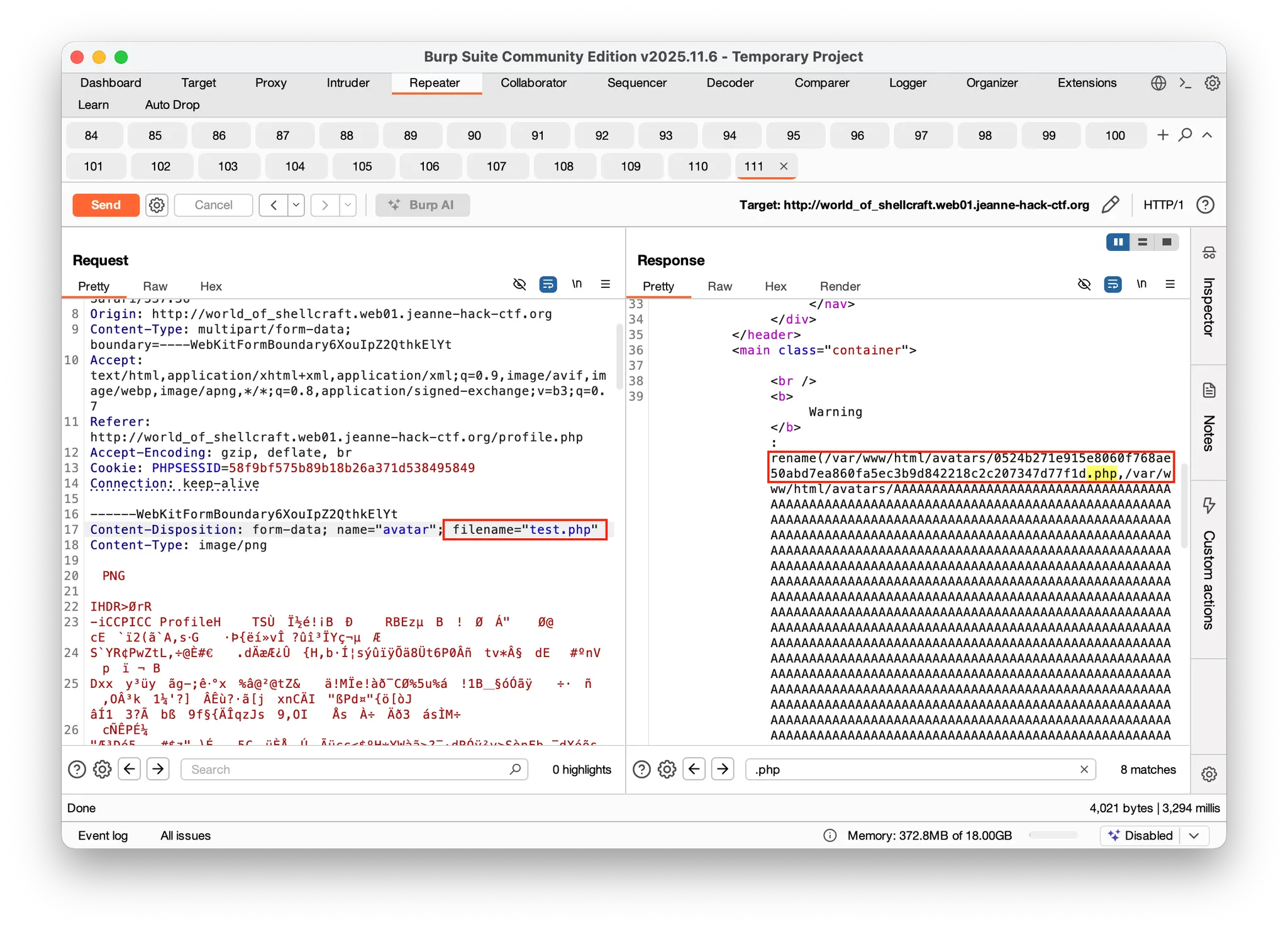Open the history back dropdown arrow
1288x930 pixels.
(296, 205)
